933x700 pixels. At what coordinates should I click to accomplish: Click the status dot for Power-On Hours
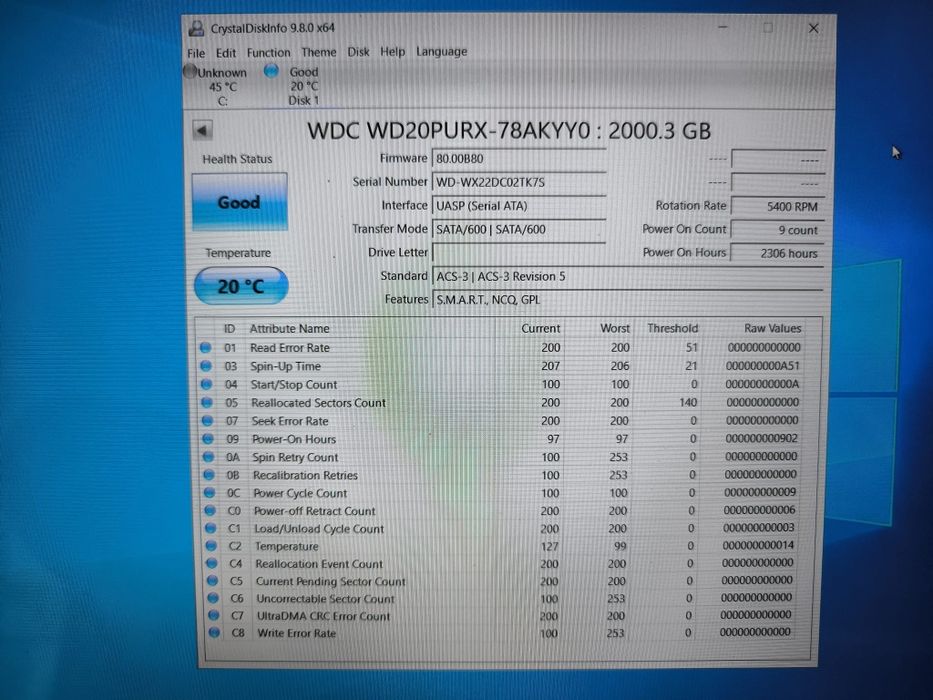pos(208,439)
